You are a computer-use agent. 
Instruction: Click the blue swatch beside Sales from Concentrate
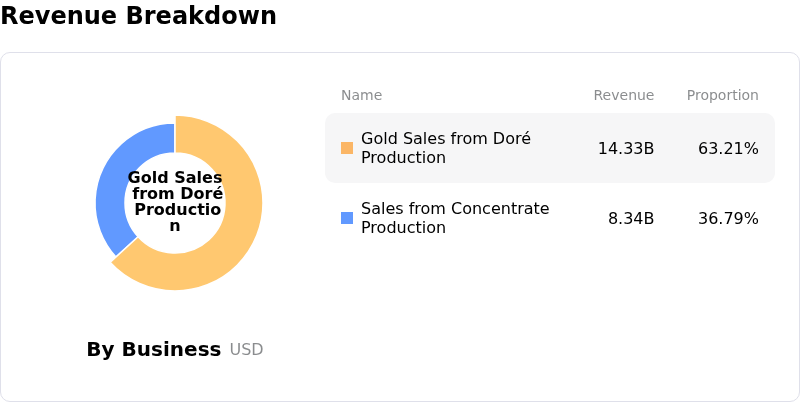(x=347, y=218)
